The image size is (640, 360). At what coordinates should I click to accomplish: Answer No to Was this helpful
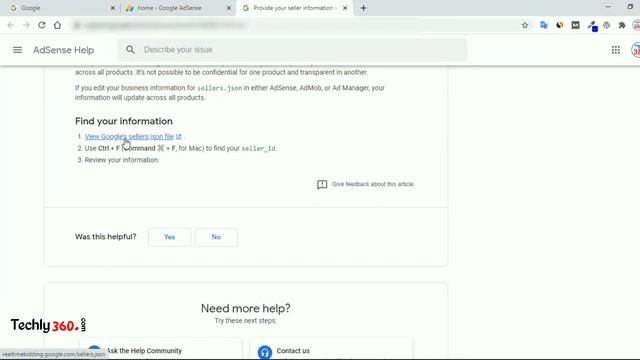tap(216, 237)
